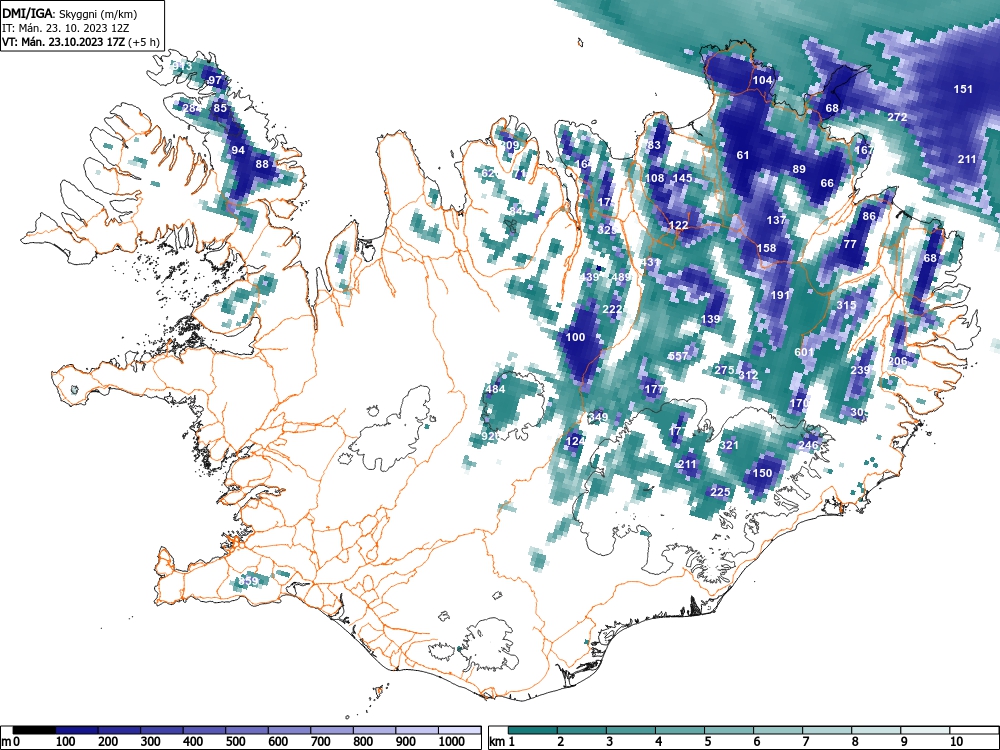
Task: Click the visibility value 77 on the map
Action: pos(849,244)
